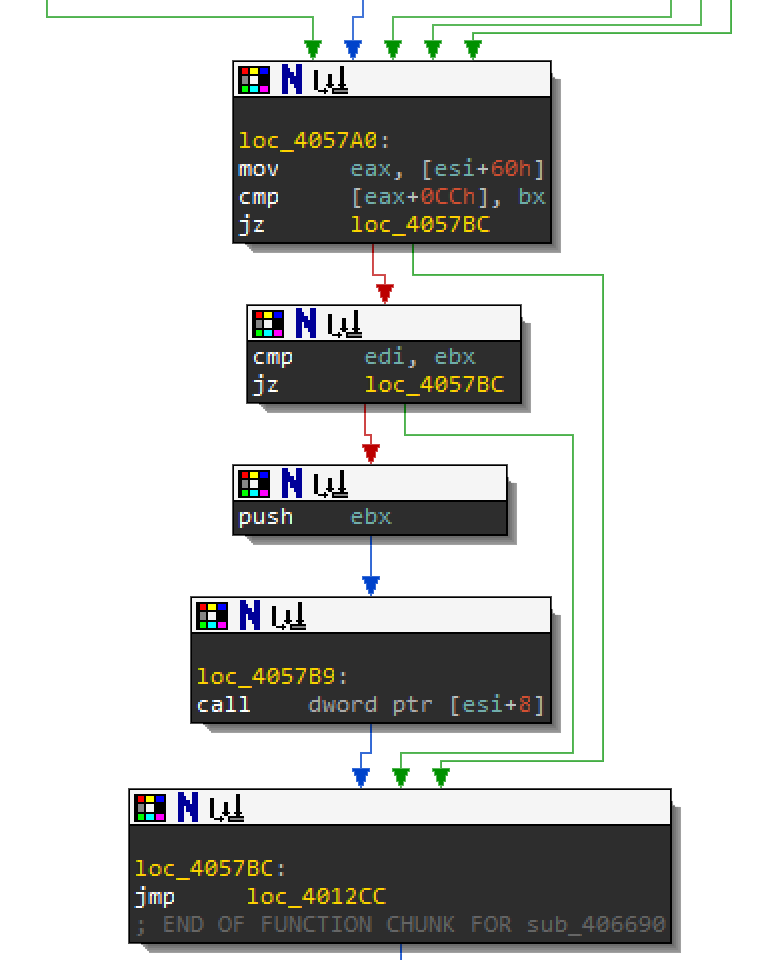Select the 'call dword ptr [esi+8]' instruction
The image size is (776, 960).
point(370,705)
